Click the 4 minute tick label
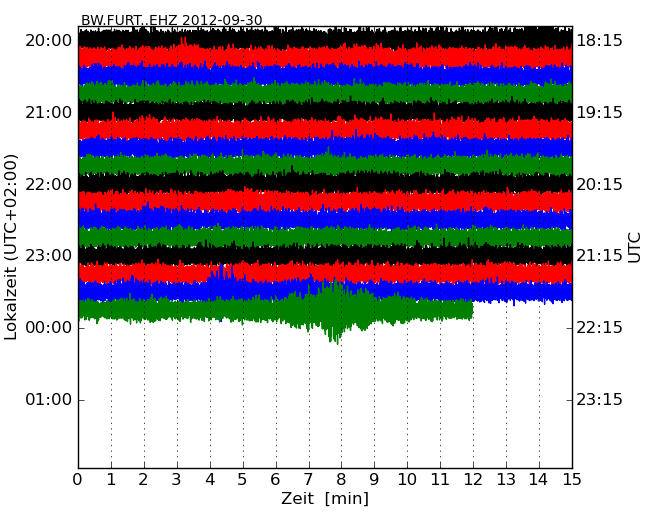This screenshot has width=650, height=520. [x=210, y=480]
